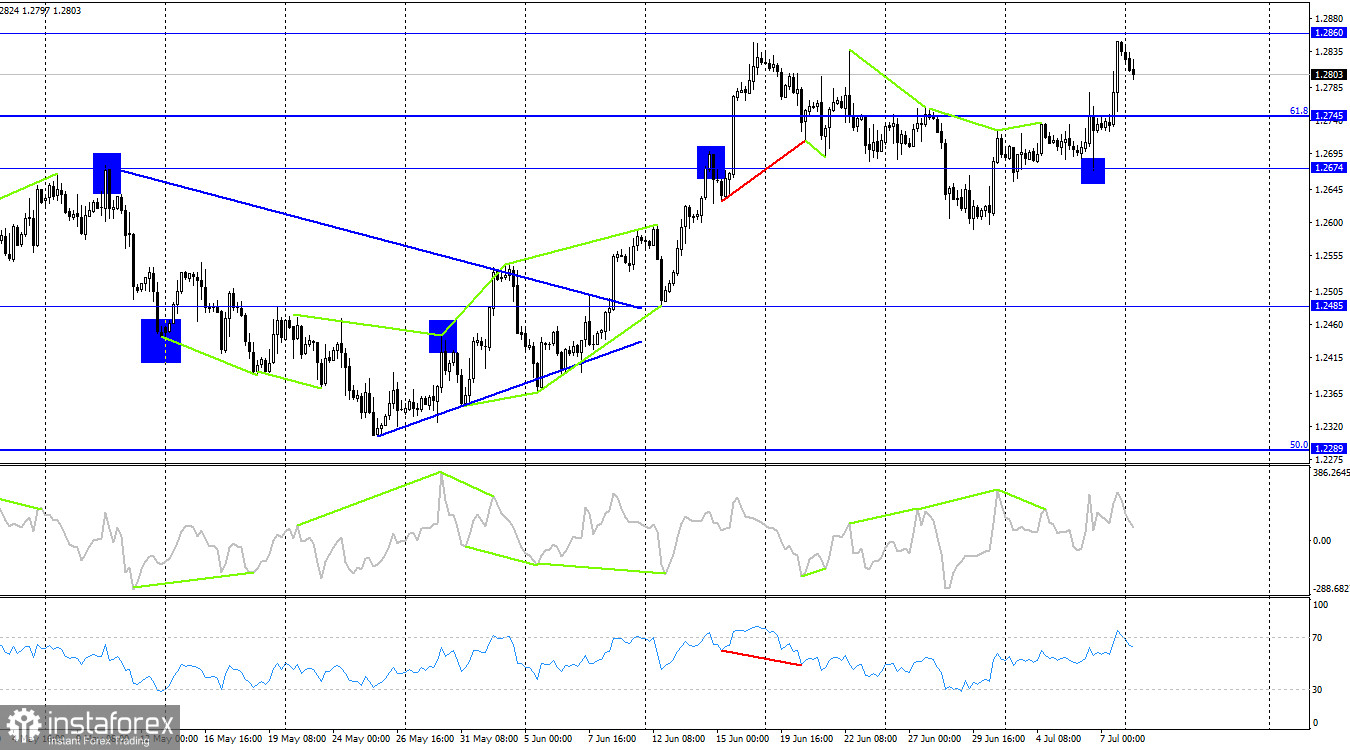Click the 26 May 16:00 date label
This screenshot has width=1350, height=750.
tap(425, 738)
